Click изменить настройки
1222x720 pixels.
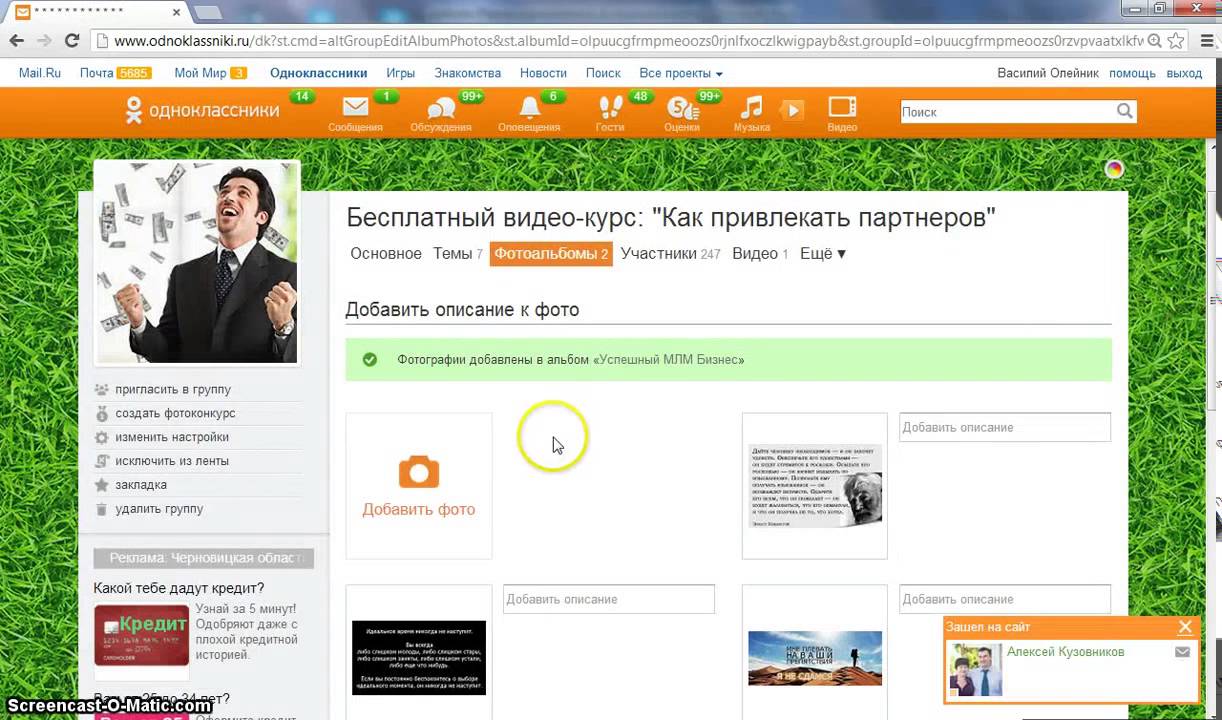172,437
